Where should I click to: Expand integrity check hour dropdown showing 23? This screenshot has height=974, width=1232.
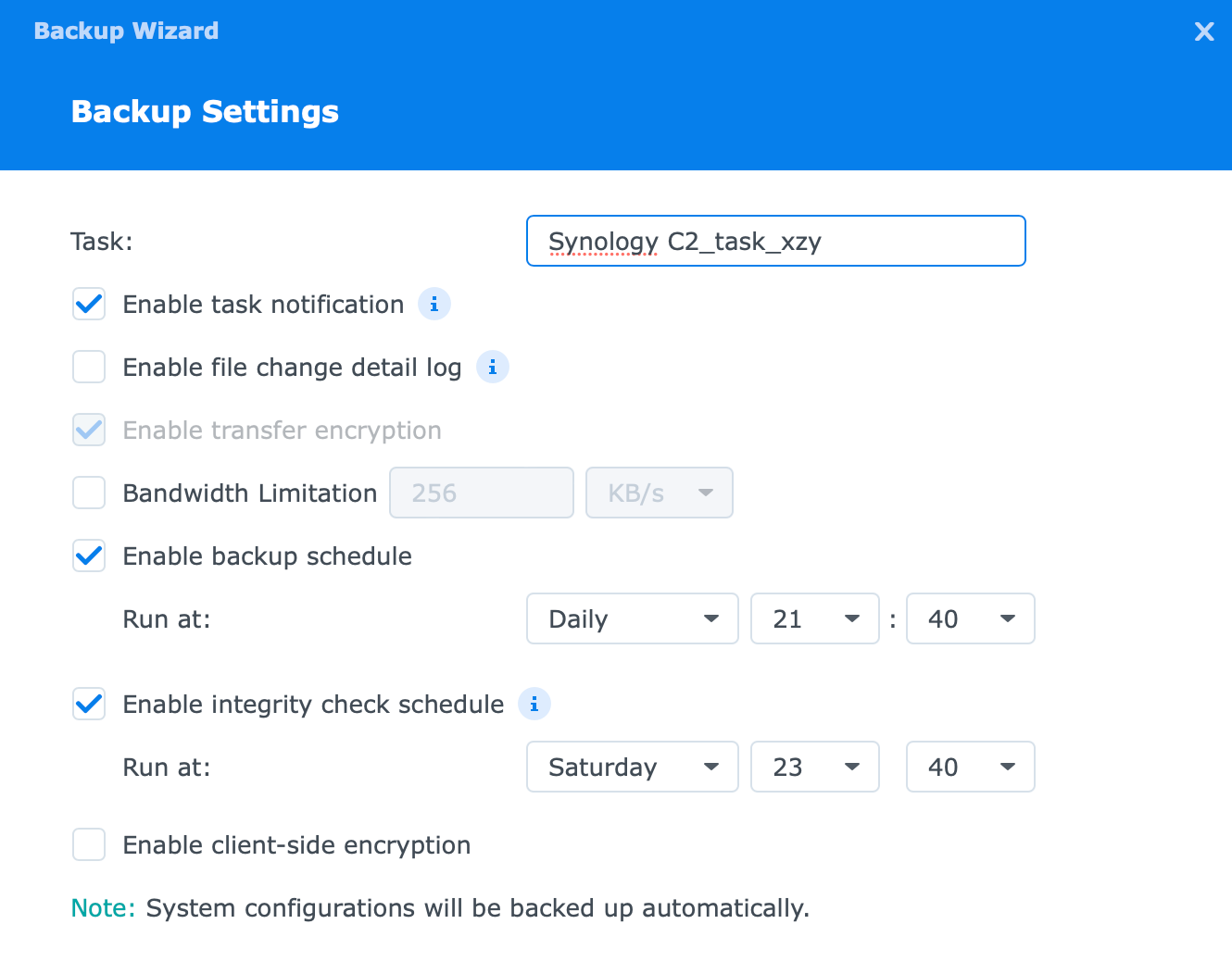(x=815, y=767)
